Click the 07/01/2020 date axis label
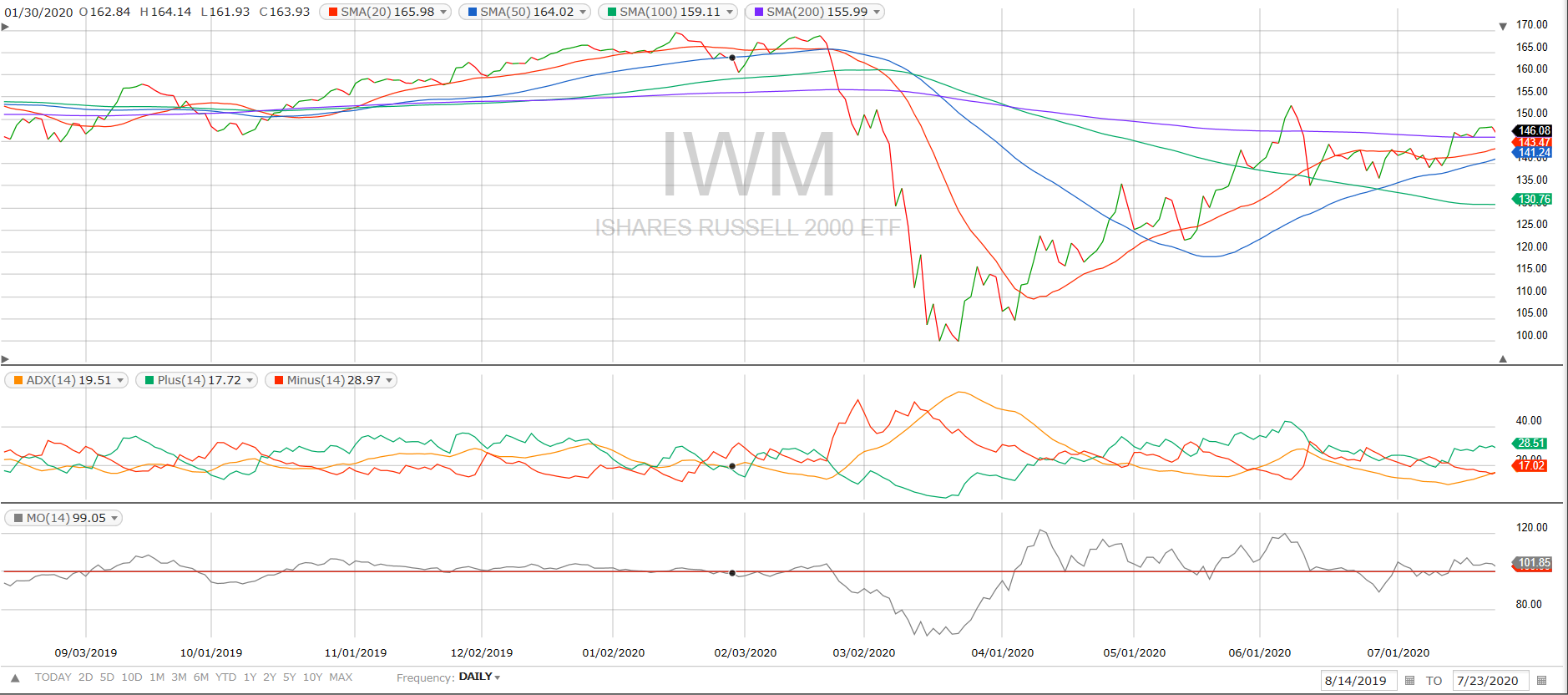The height and width of the screenshot is (695, 1568). (1399, 653)
